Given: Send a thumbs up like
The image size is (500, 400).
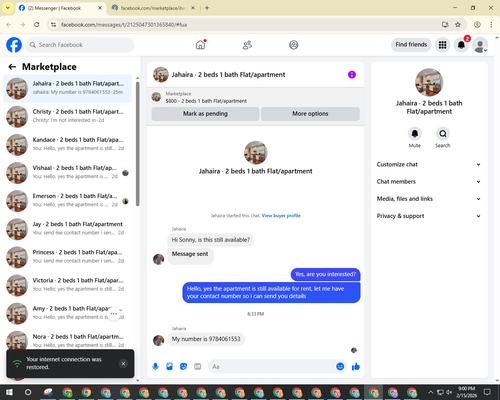Looking at the screenshot, I should tap(356, 367).
